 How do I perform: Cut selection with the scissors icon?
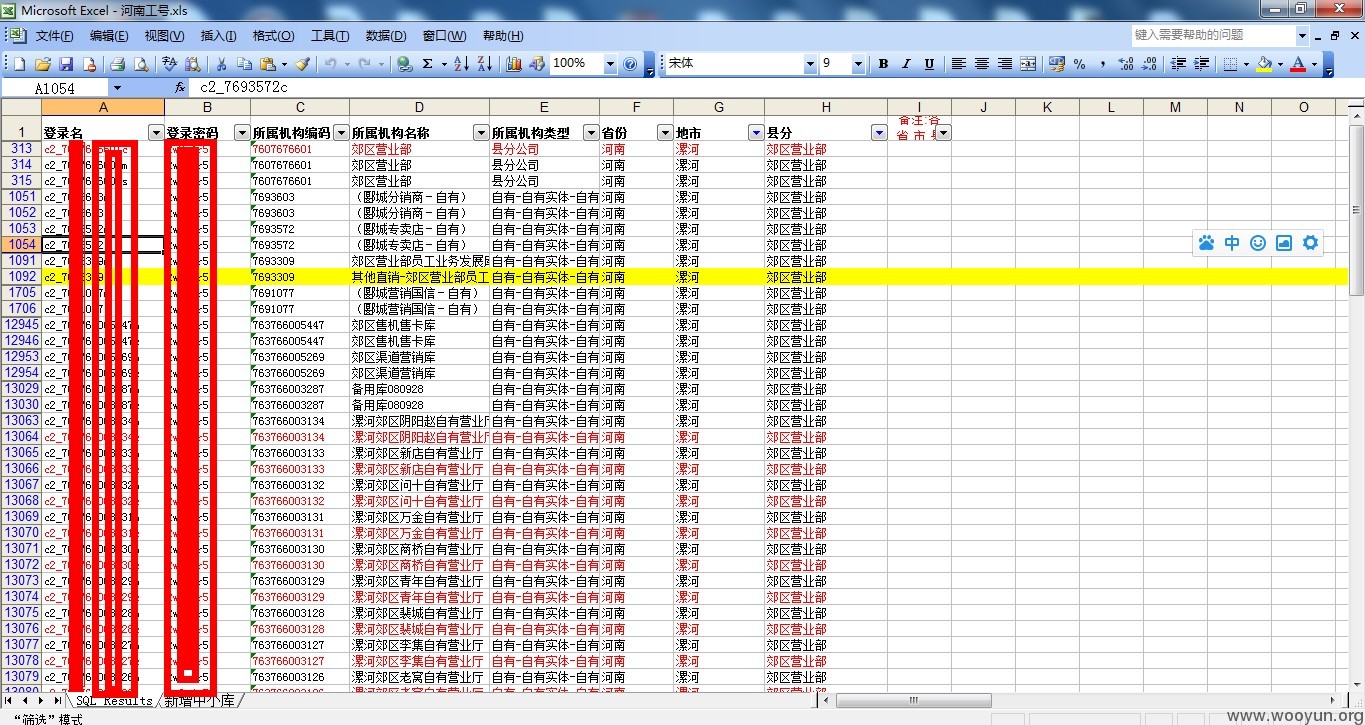pos(221,64)
